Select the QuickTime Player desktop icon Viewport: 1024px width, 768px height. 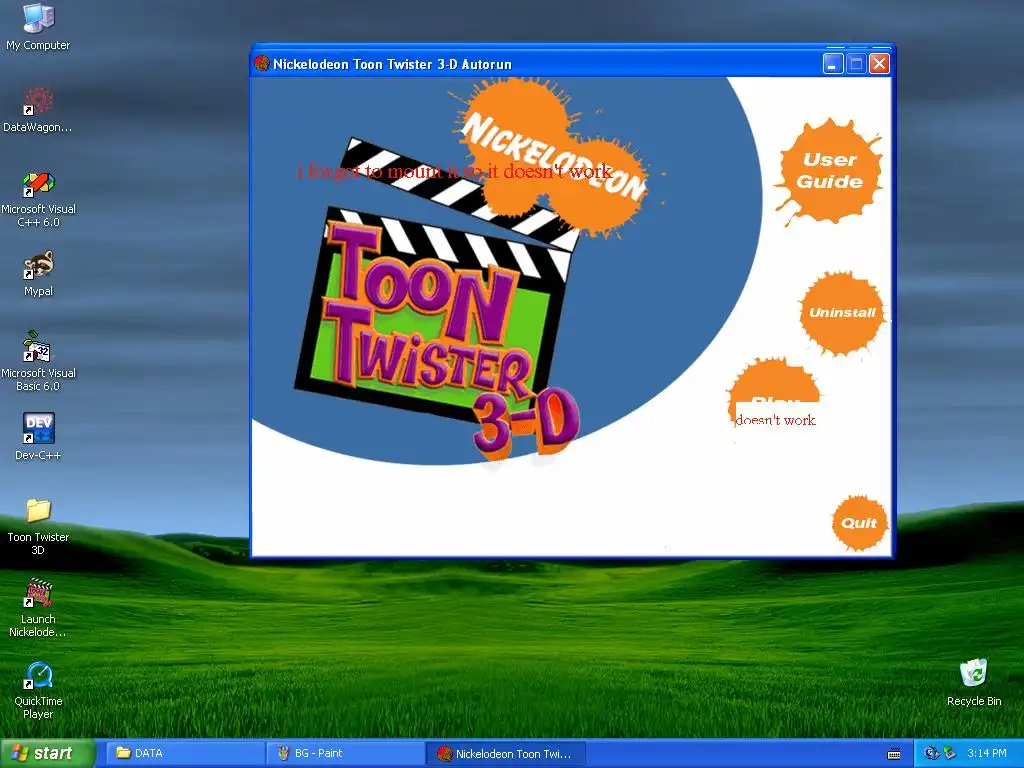pos(38,690)
